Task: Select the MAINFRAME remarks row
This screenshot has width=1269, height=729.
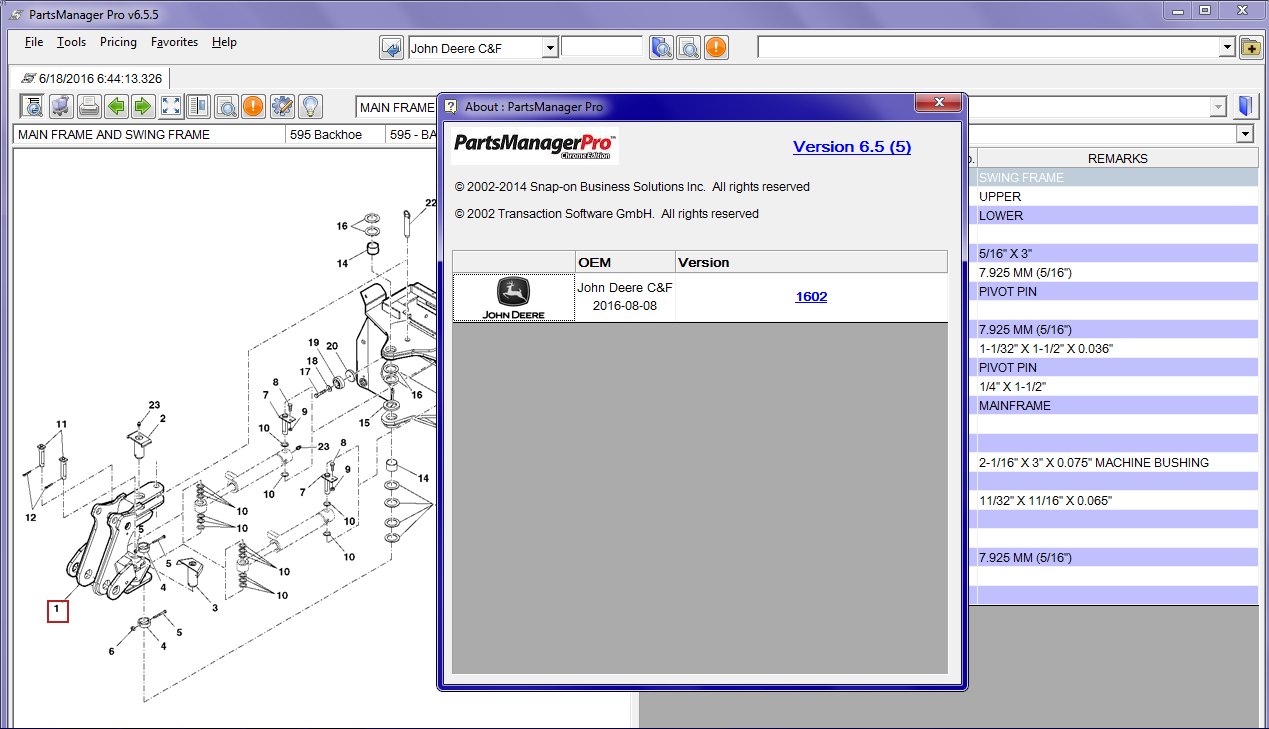Action: coord(1117,405)
